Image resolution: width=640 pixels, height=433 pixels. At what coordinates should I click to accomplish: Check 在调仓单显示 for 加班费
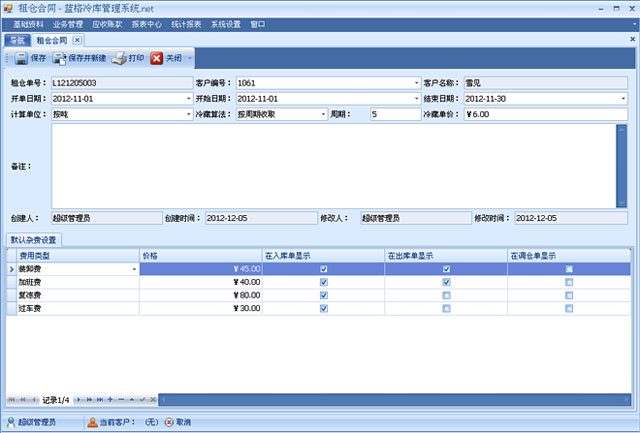click(569, 282)
